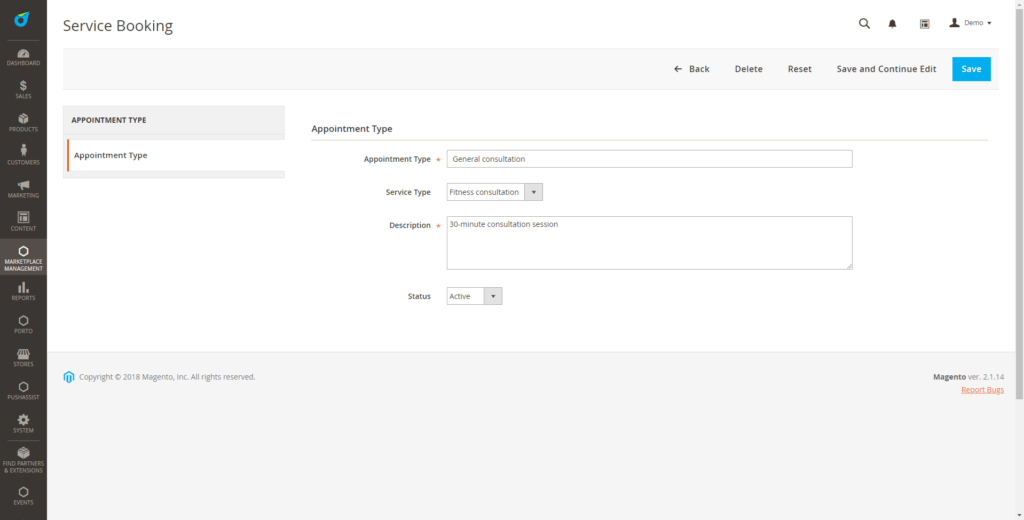Image resolution: width=1024 pixels, height=520 pixels.
Task: Open the System gear icon
Action: [x=23, y=423]
